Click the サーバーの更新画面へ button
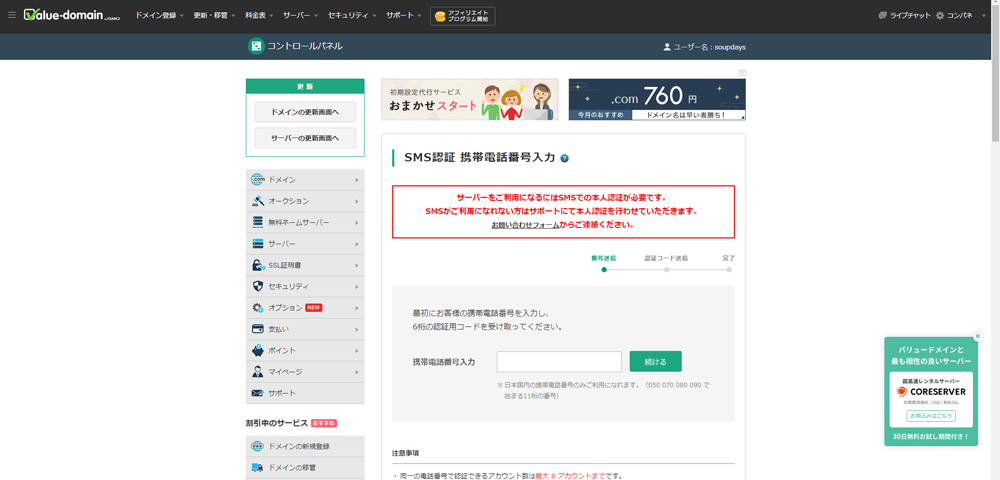 (305, 138)
